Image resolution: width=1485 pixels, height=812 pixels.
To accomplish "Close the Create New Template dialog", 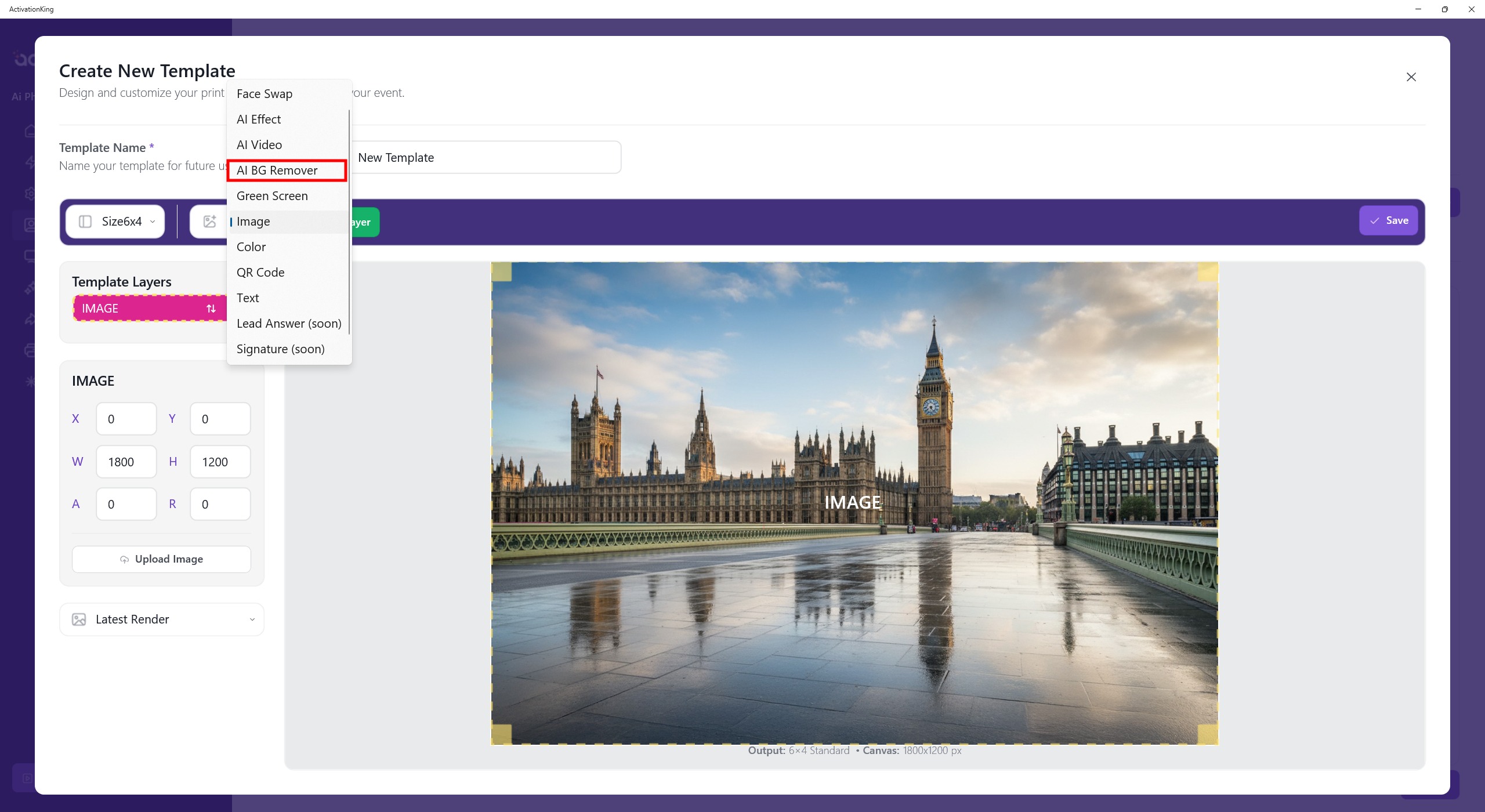I will (1411, 77).
